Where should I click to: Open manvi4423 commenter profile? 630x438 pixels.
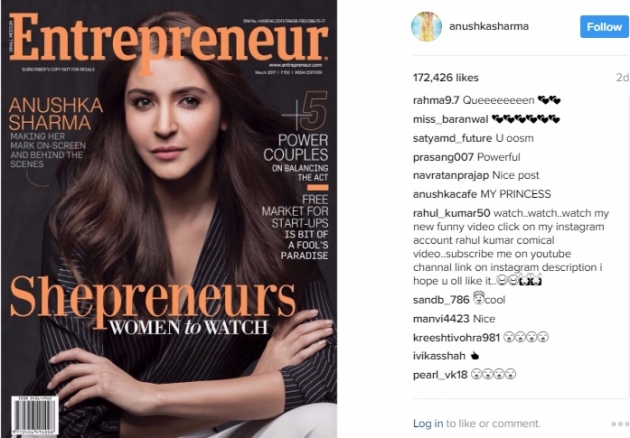[441, 319]
